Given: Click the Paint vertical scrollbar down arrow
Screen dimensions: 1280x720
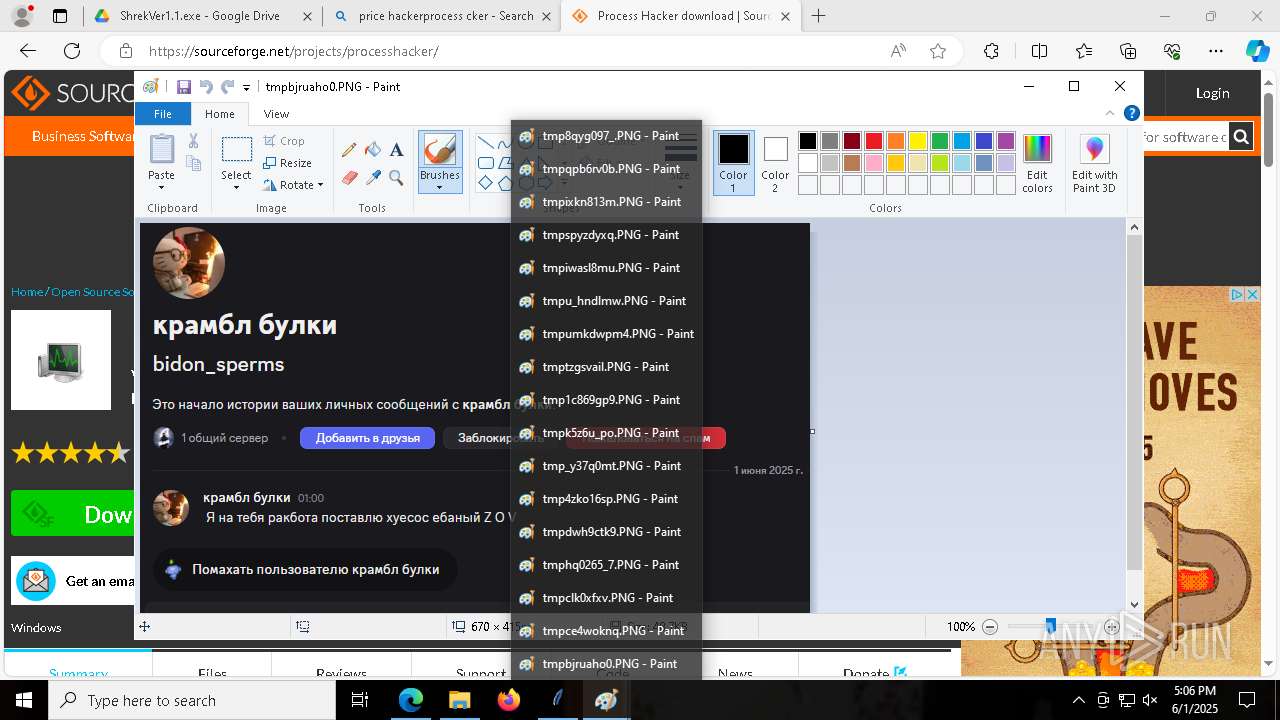Looking at the screenshot, I should [1134, 604].
